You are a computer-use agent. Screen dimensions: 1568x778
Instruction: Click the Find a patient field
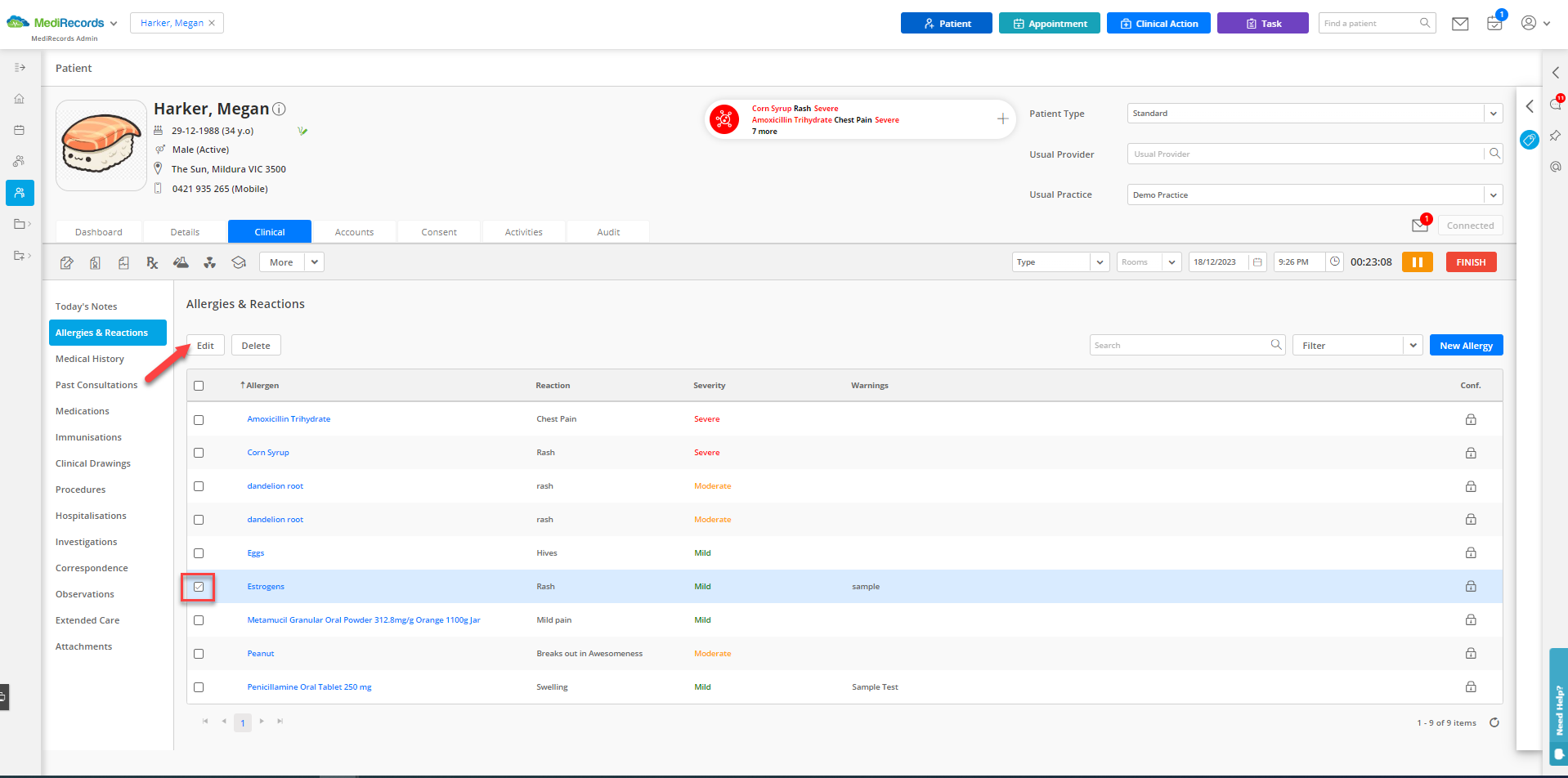pyautogui.click(x=1378, y=24)
